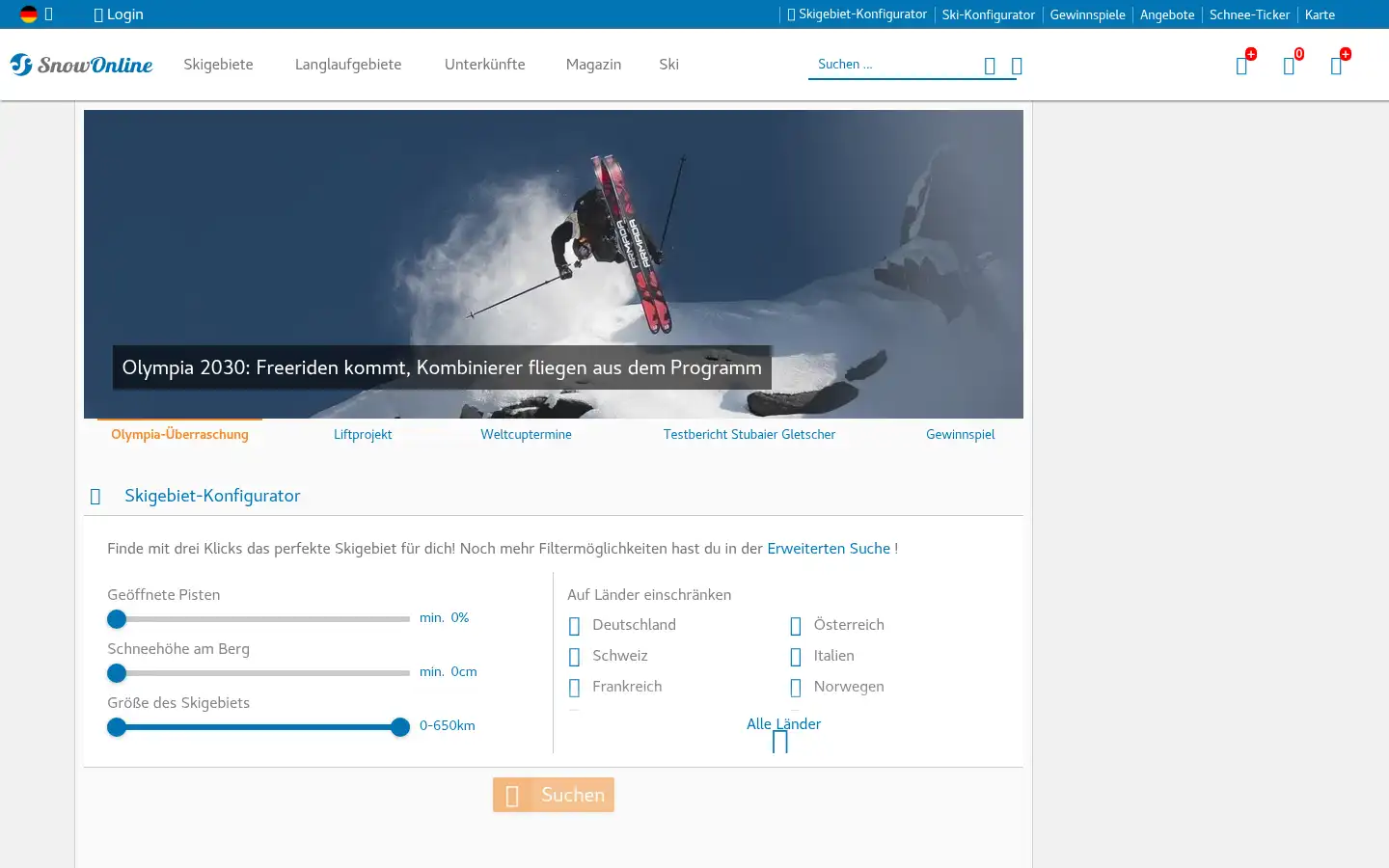Open the Skigebiet-Konfigurator heading link
This screenshot has width=1389, height=868.
point(212,496)
